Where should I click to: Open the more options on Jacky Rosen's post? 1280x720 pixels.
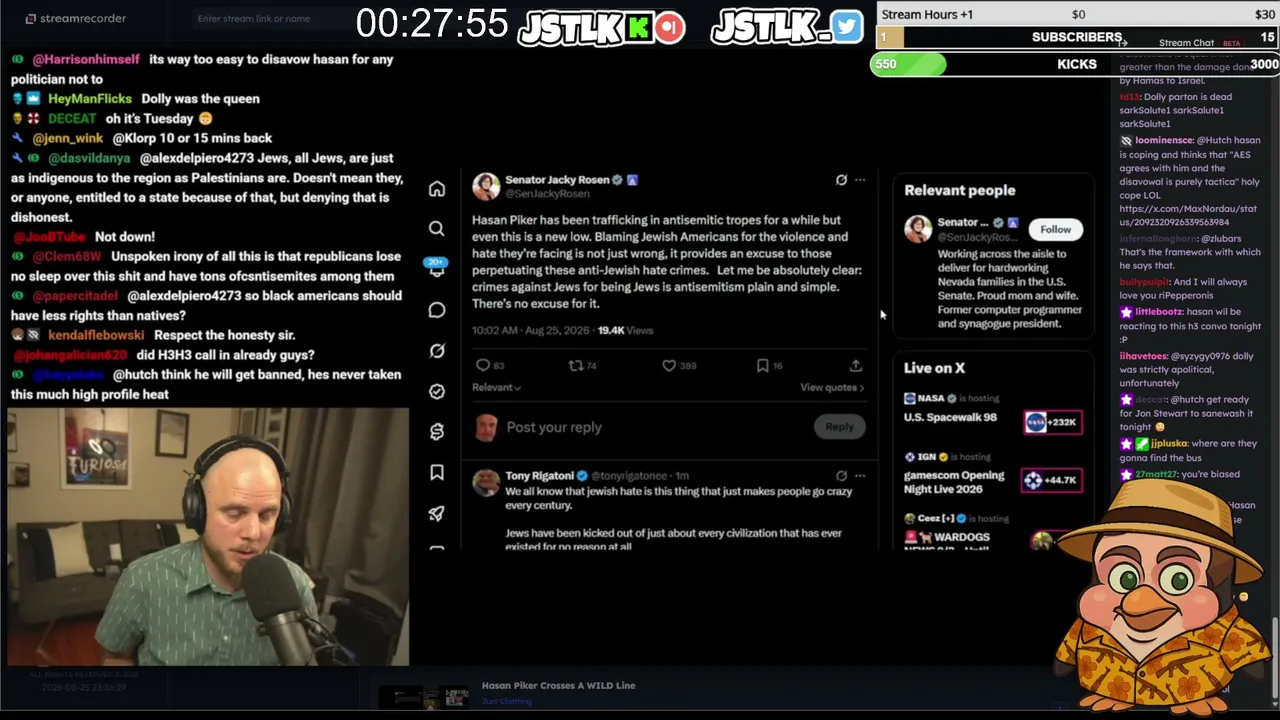860,180
